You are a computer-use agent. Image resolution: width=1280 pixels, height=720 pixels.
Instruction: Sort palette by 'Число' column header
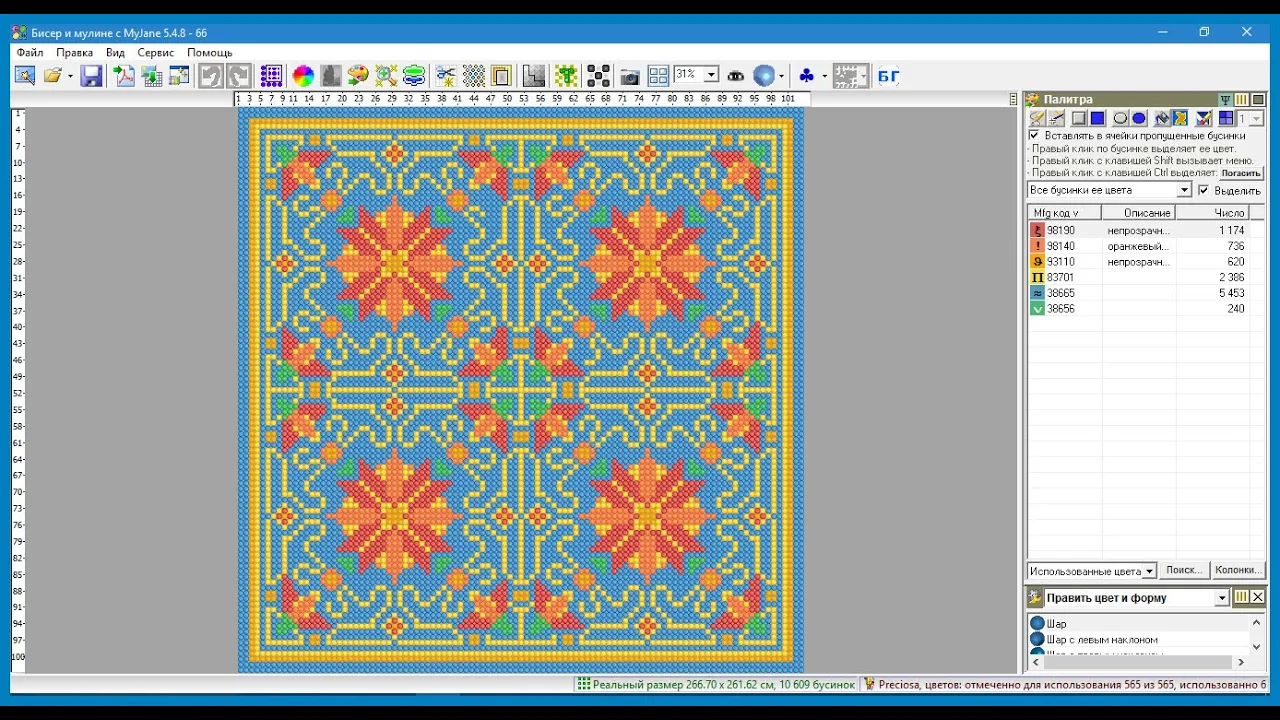(x=1212, y=213)
